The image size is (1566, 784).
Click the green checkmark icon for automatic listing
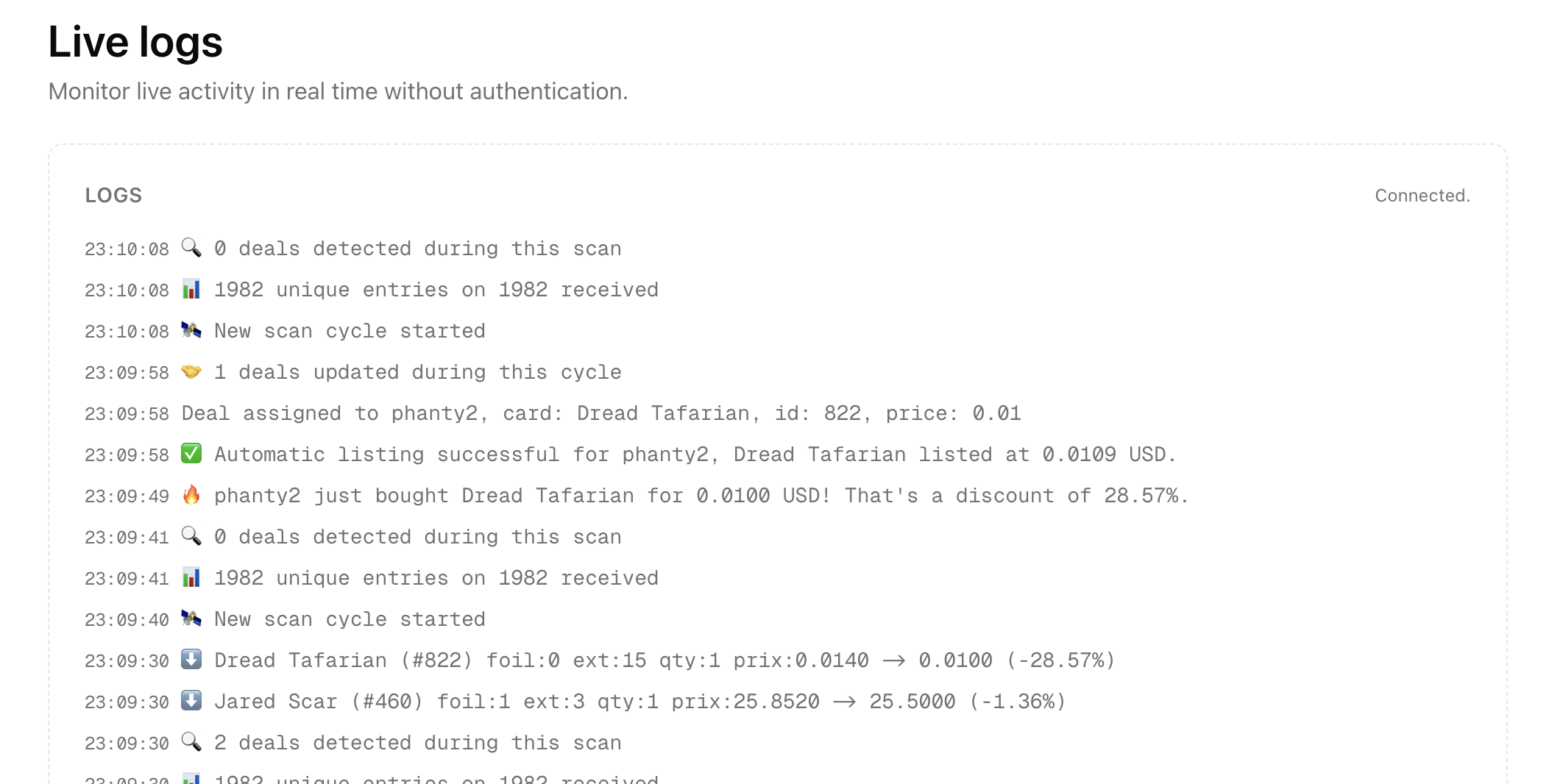[191, 454]
